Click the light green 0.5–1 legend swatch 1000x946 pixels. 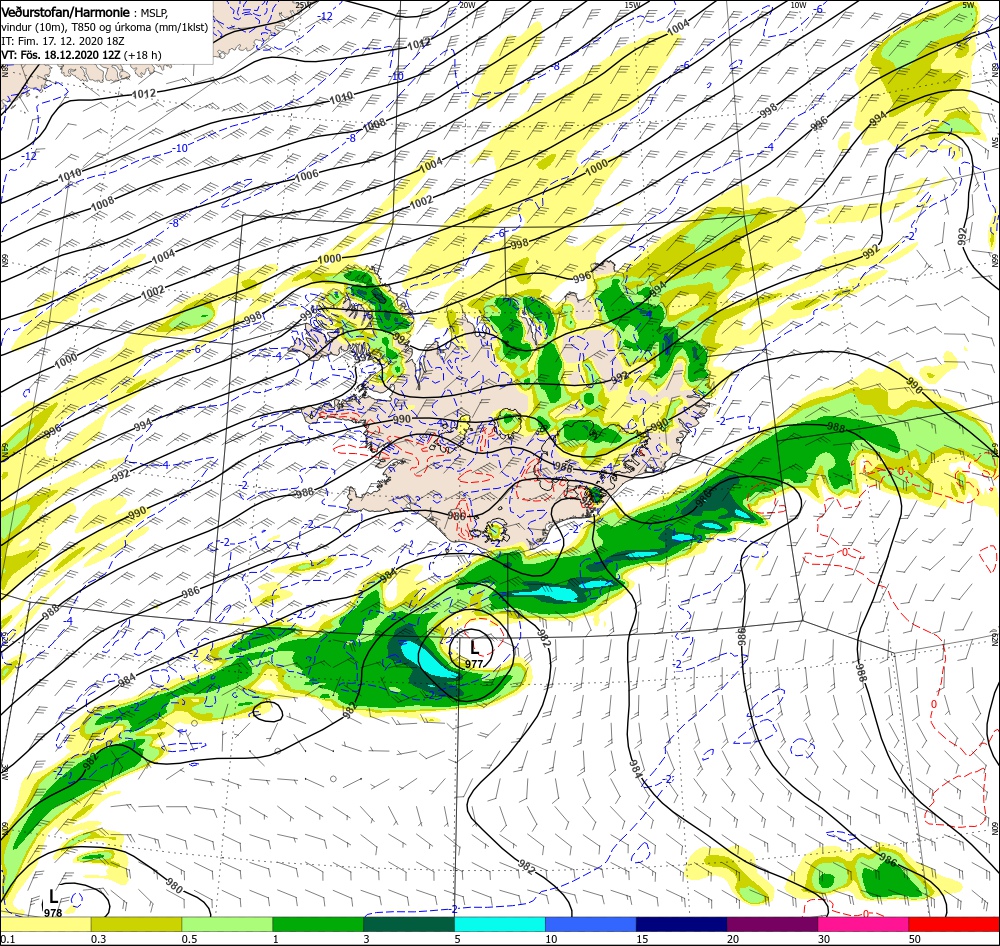(227, 924)
